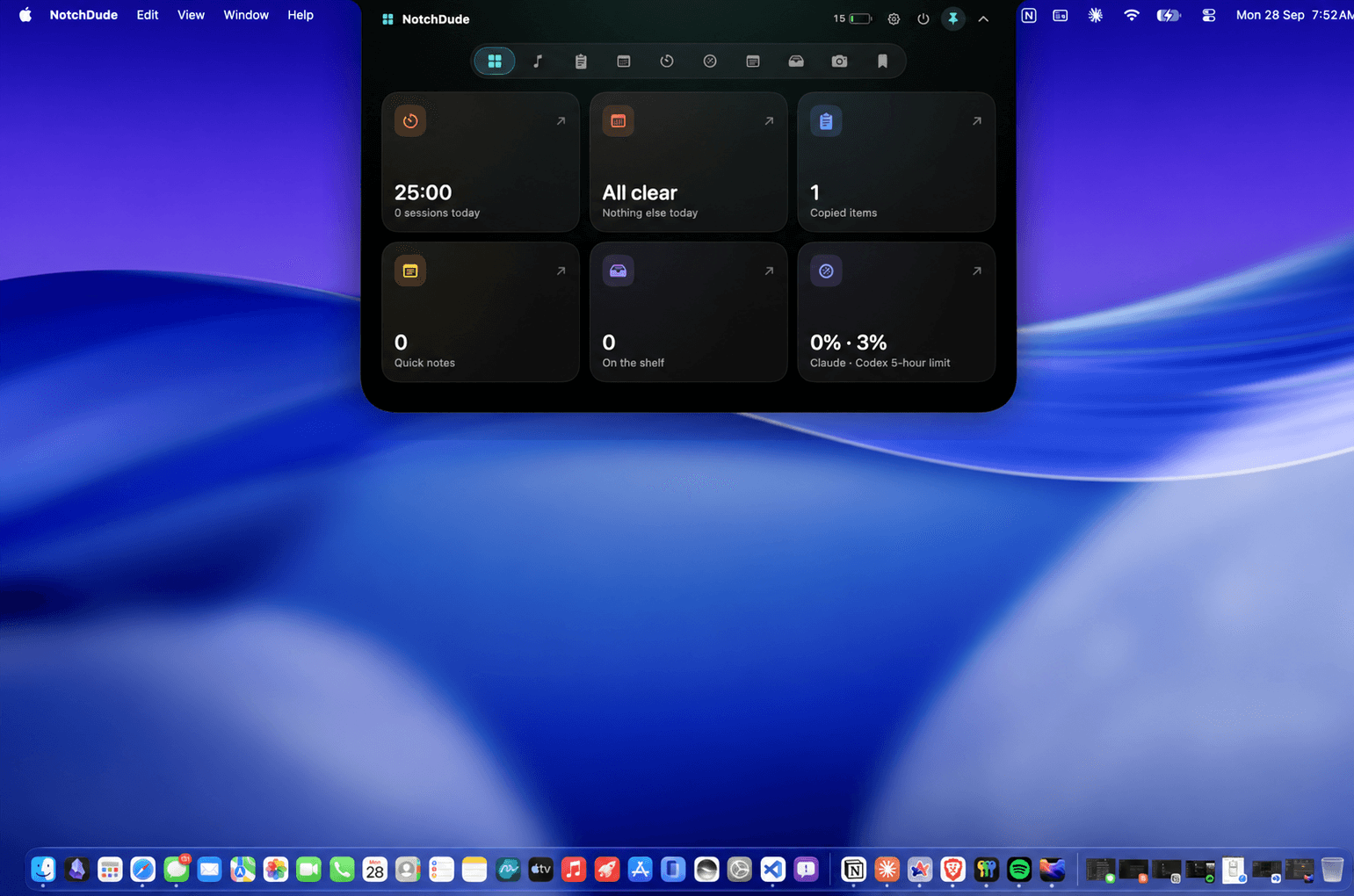Screen dimensions: 1354x896
Task: Click the "Copied items" label
Action: pos(844,213)
